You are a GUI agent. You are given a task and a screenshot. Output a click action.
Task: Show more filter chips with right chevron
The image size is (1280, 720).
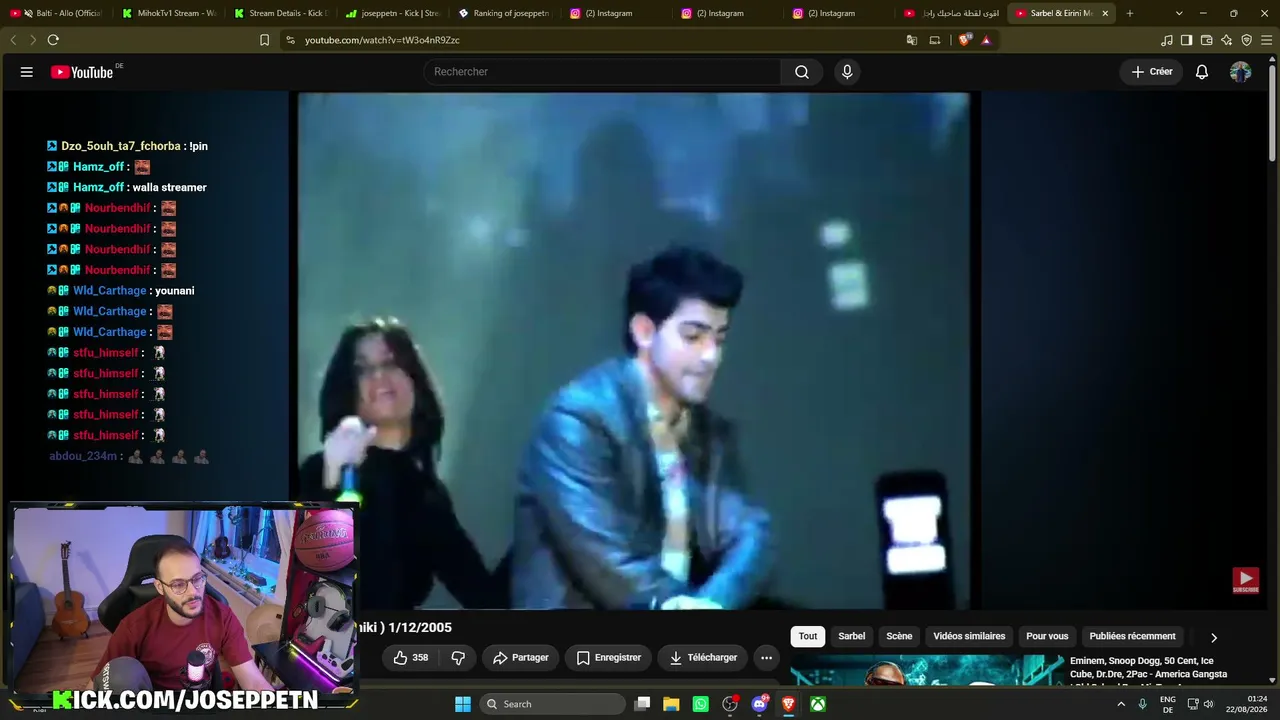tap(1214, 637)
